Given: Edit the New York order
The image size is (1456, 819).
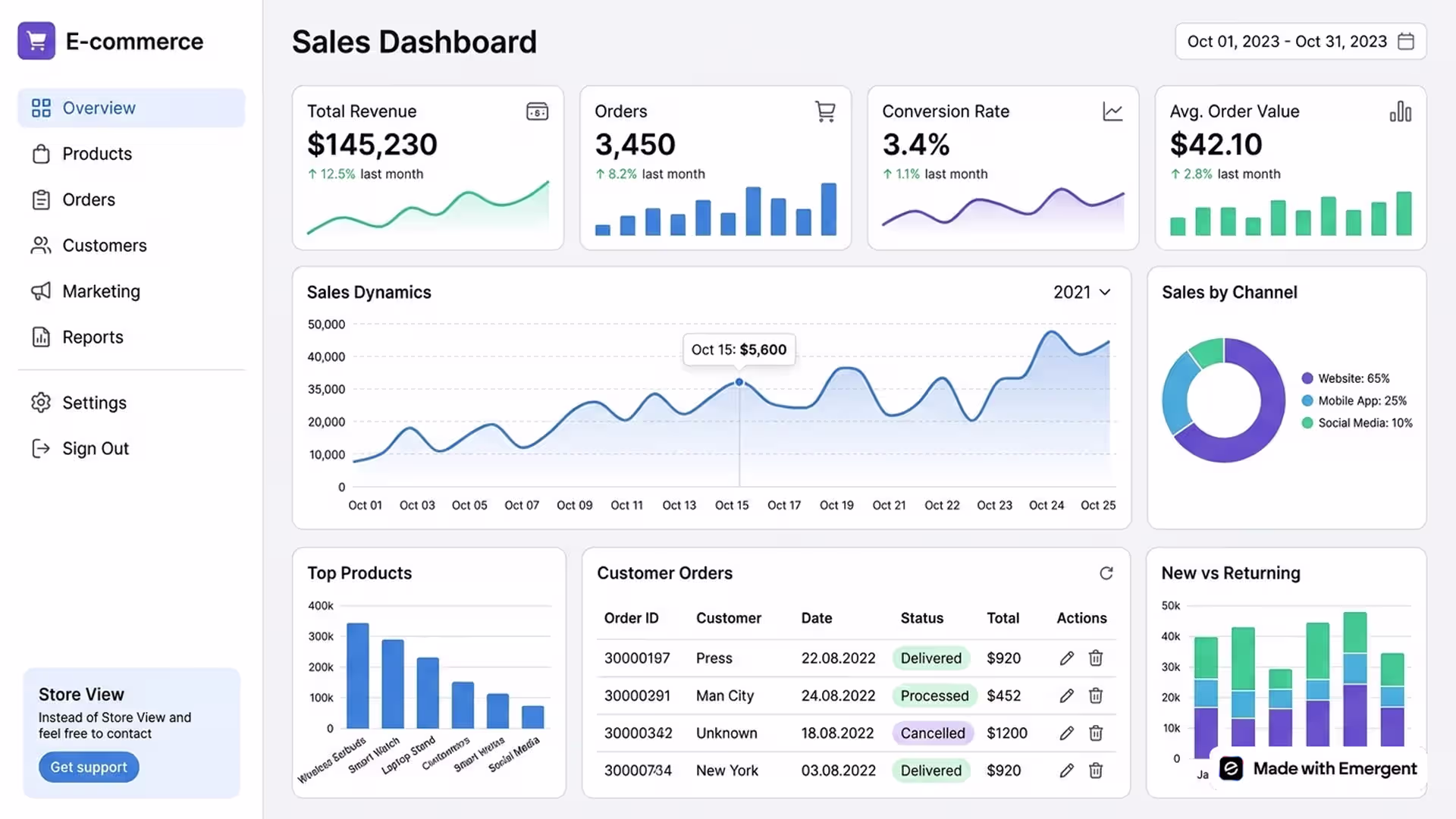Looking at the screenshot, I should (1066, 770).
